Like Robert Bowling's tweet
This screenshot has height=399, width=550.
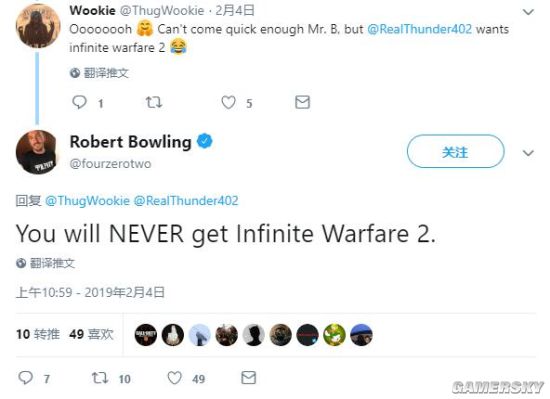(174, 378)
